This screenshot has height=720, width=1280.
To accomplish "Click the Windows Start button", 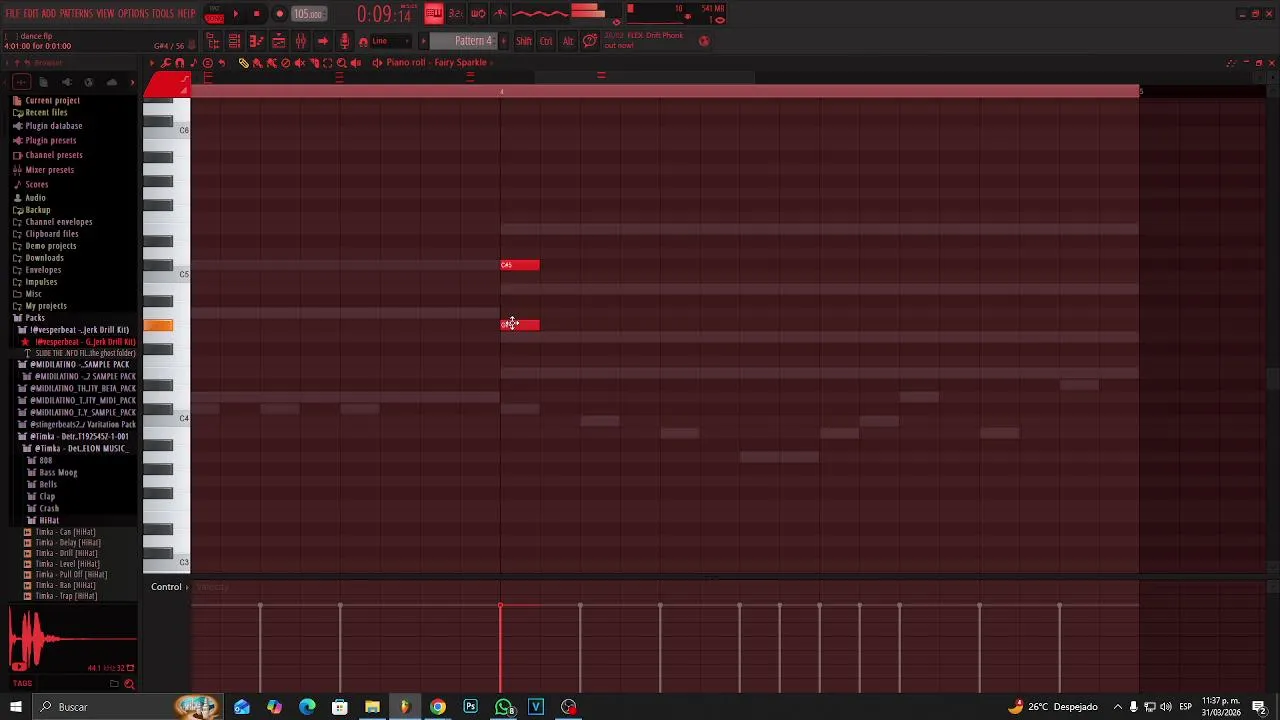I will pyautogui.click(x=15, y=707).
